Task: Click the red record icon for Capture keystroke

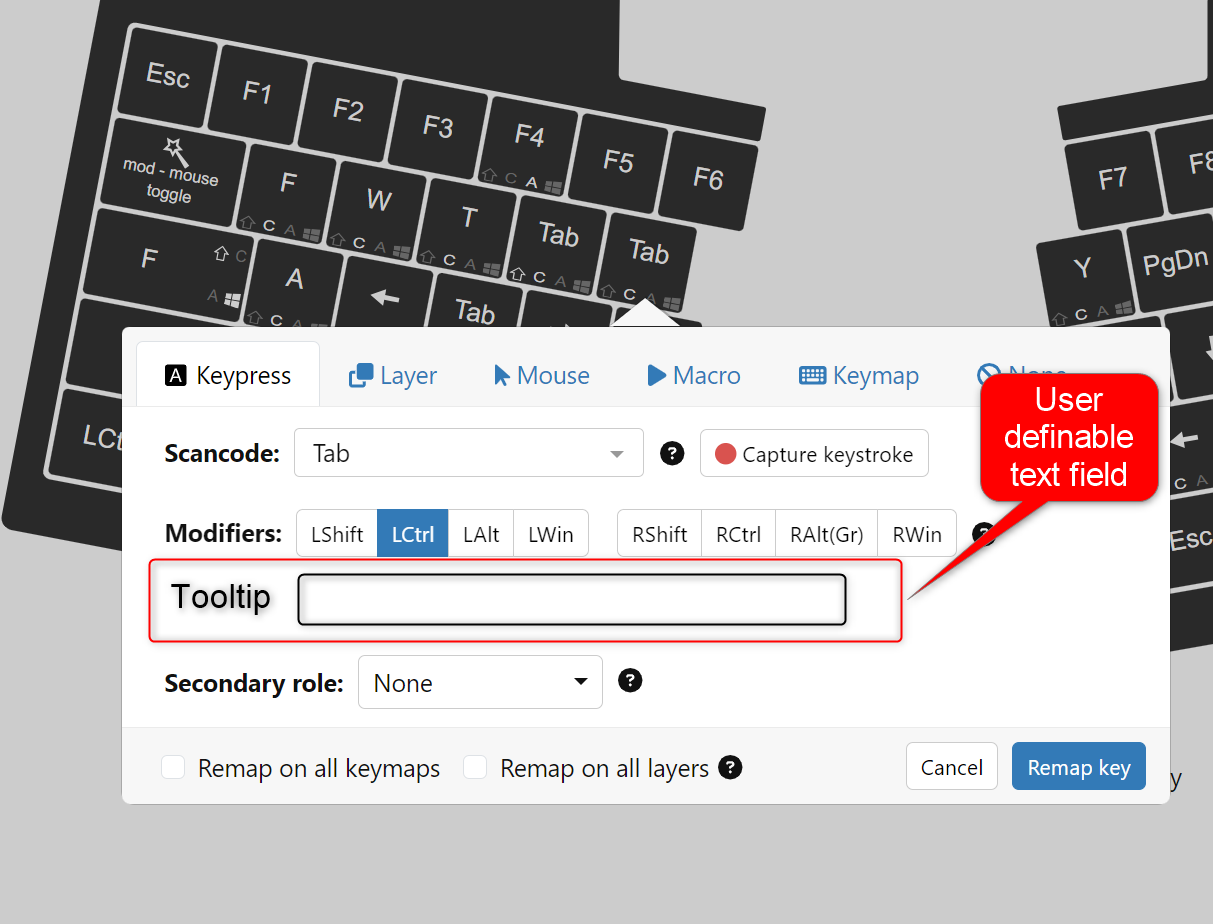Action: click(x=726, y=455)
